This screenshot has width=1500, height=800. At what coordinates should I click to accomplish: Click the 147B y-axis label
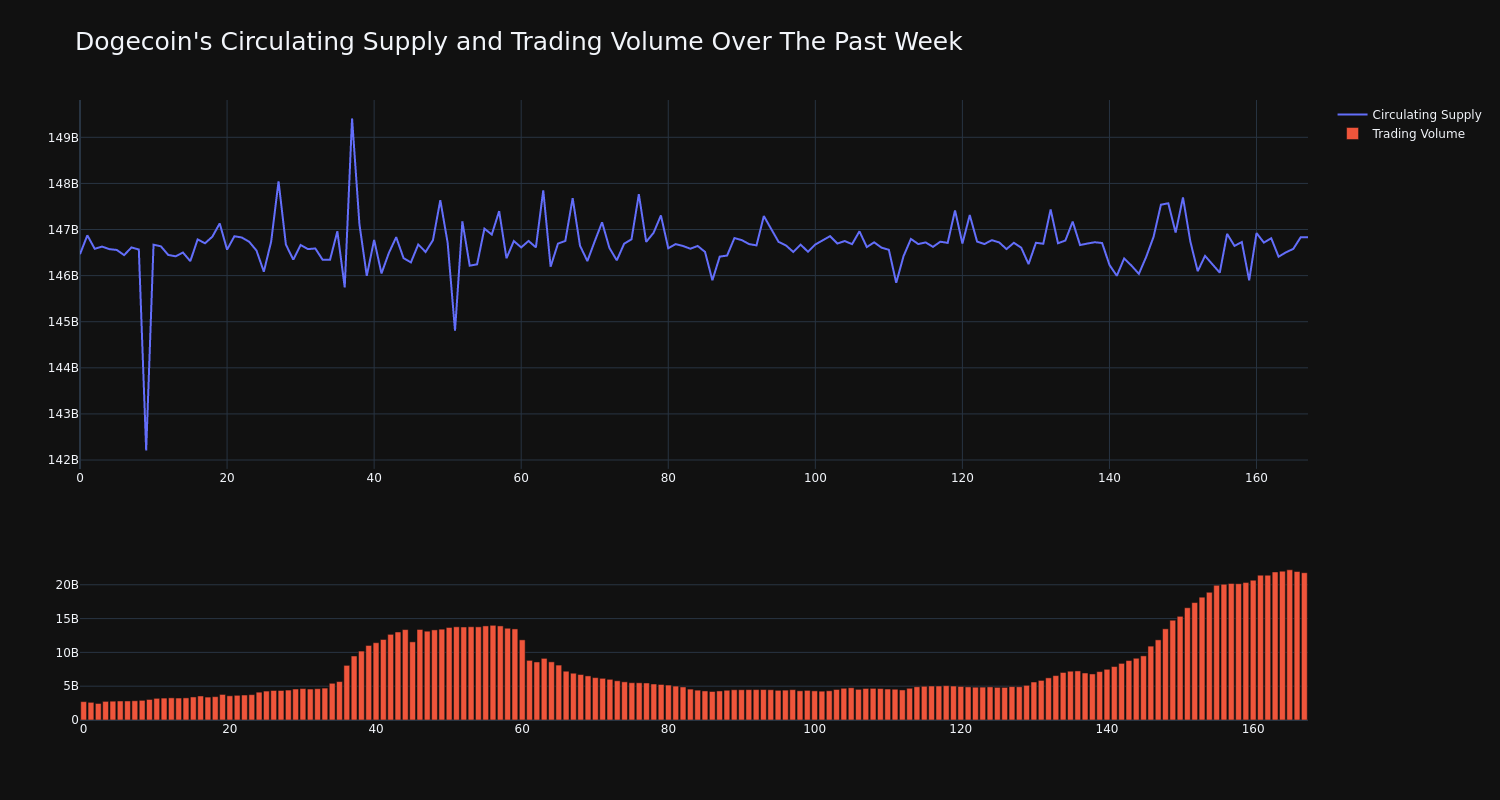(63, 230)
